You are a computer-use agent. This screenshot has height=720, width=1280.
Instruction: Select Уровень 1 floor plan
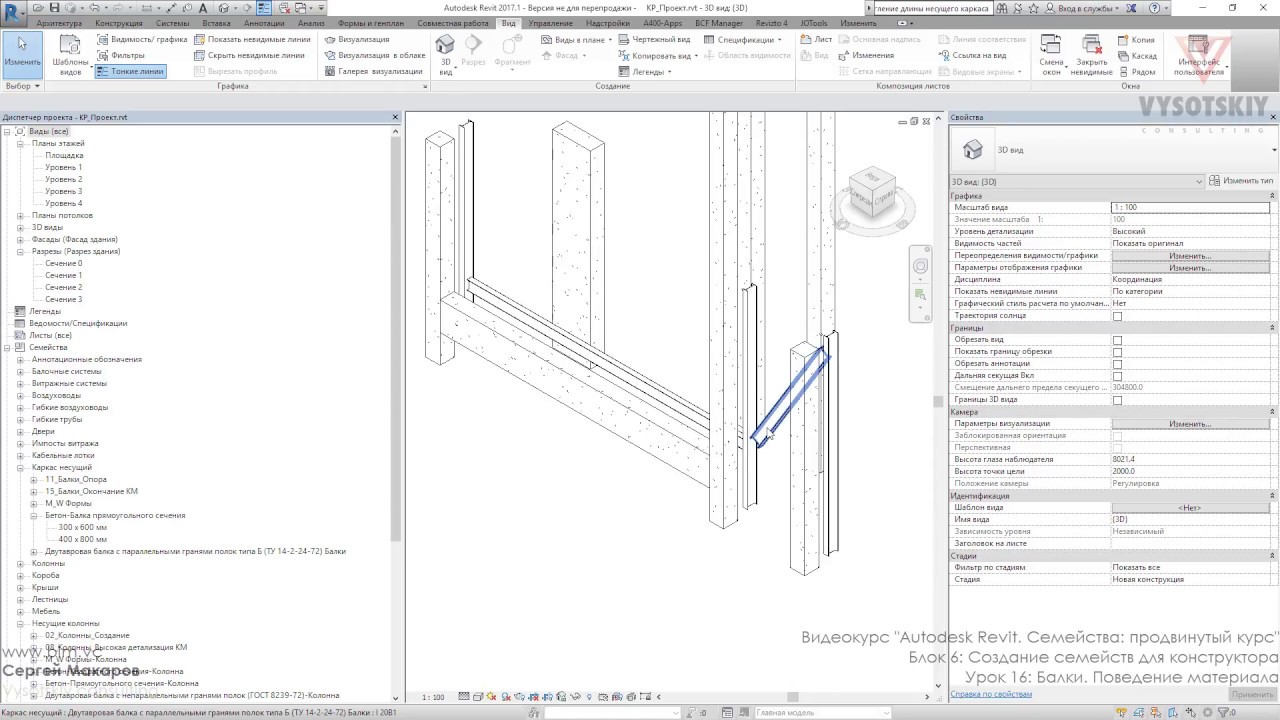coord(64,167)
